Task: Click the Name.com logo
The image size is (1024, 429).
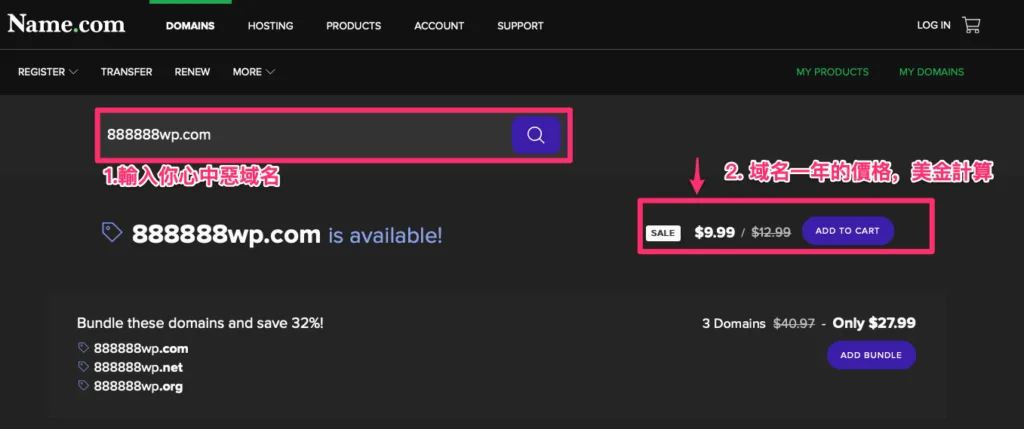Action: 65,24
